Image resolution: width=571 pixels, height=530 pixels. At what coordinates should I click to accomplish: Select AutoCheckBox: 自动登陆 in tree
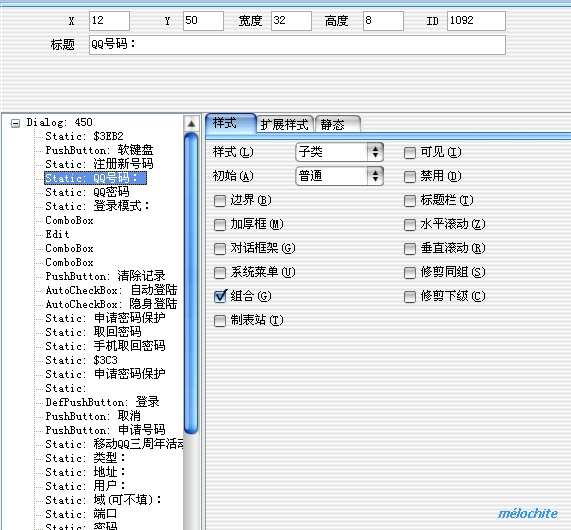click(111, 290)
